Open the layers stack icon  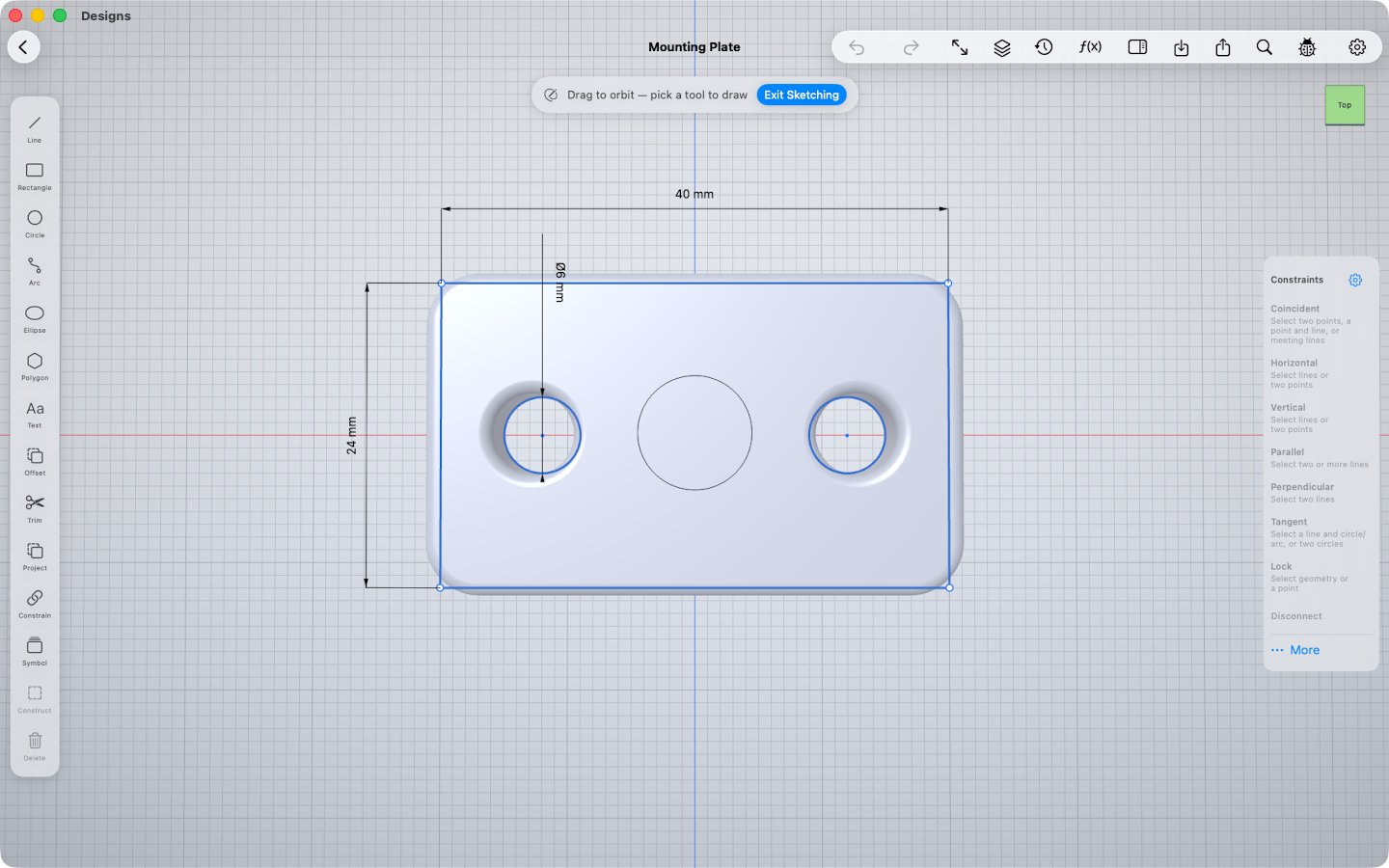click(x=1002, y=47)
